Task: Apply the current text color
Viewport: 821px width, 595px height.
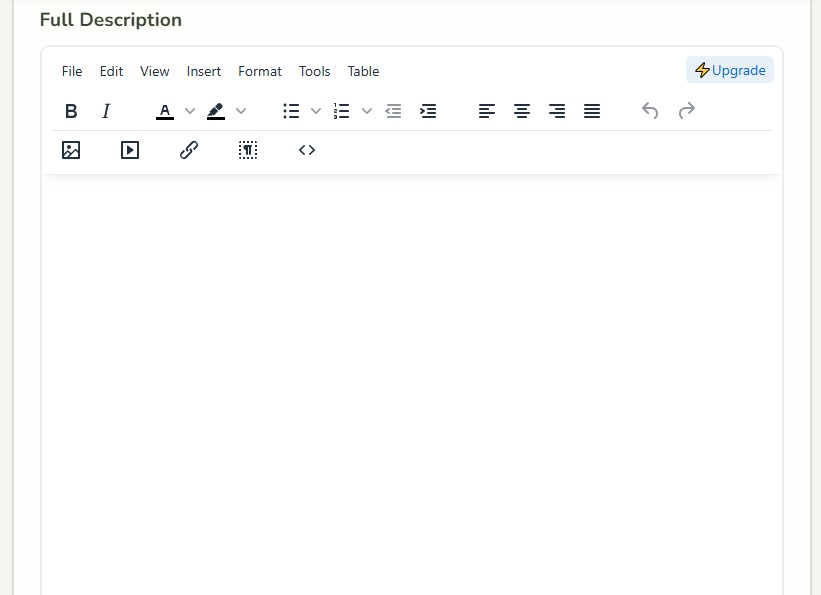Action: (165, 111)
